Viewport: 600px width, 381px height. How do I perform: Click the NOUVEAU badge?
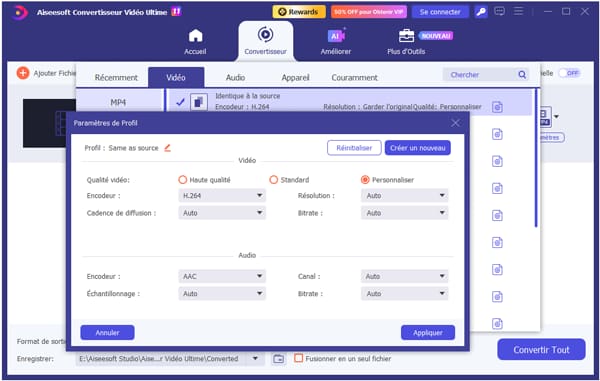436,36
